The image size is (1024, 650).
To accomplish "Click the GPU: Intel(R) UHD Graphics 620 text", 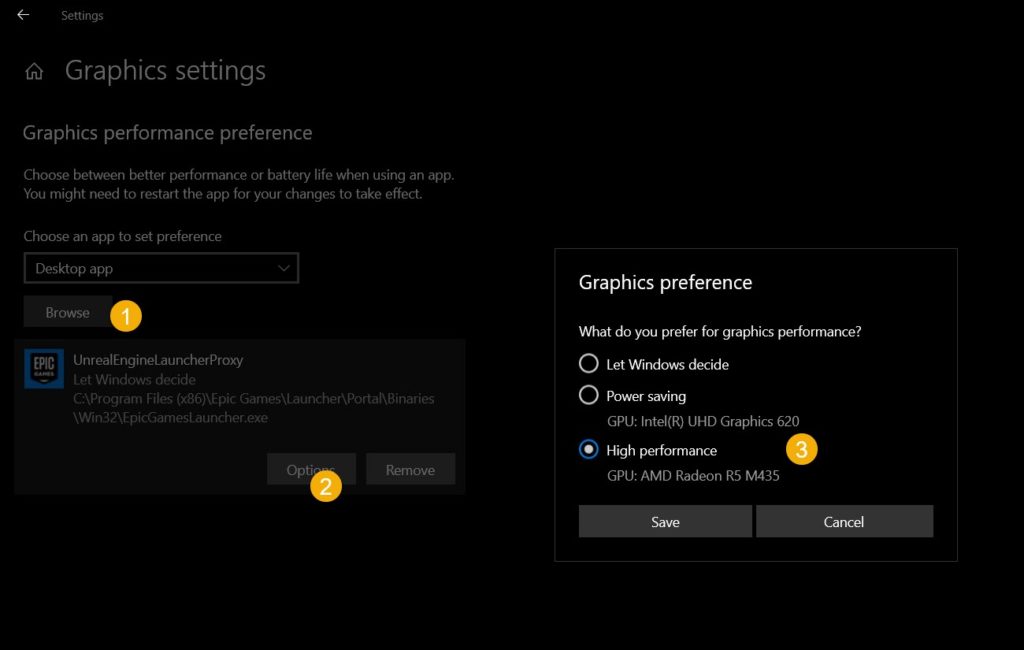I will [x=703, y=421].
